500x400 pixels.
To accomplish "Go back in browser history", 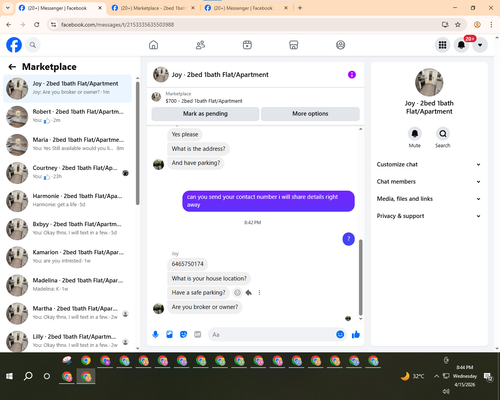I will [9, 25].
